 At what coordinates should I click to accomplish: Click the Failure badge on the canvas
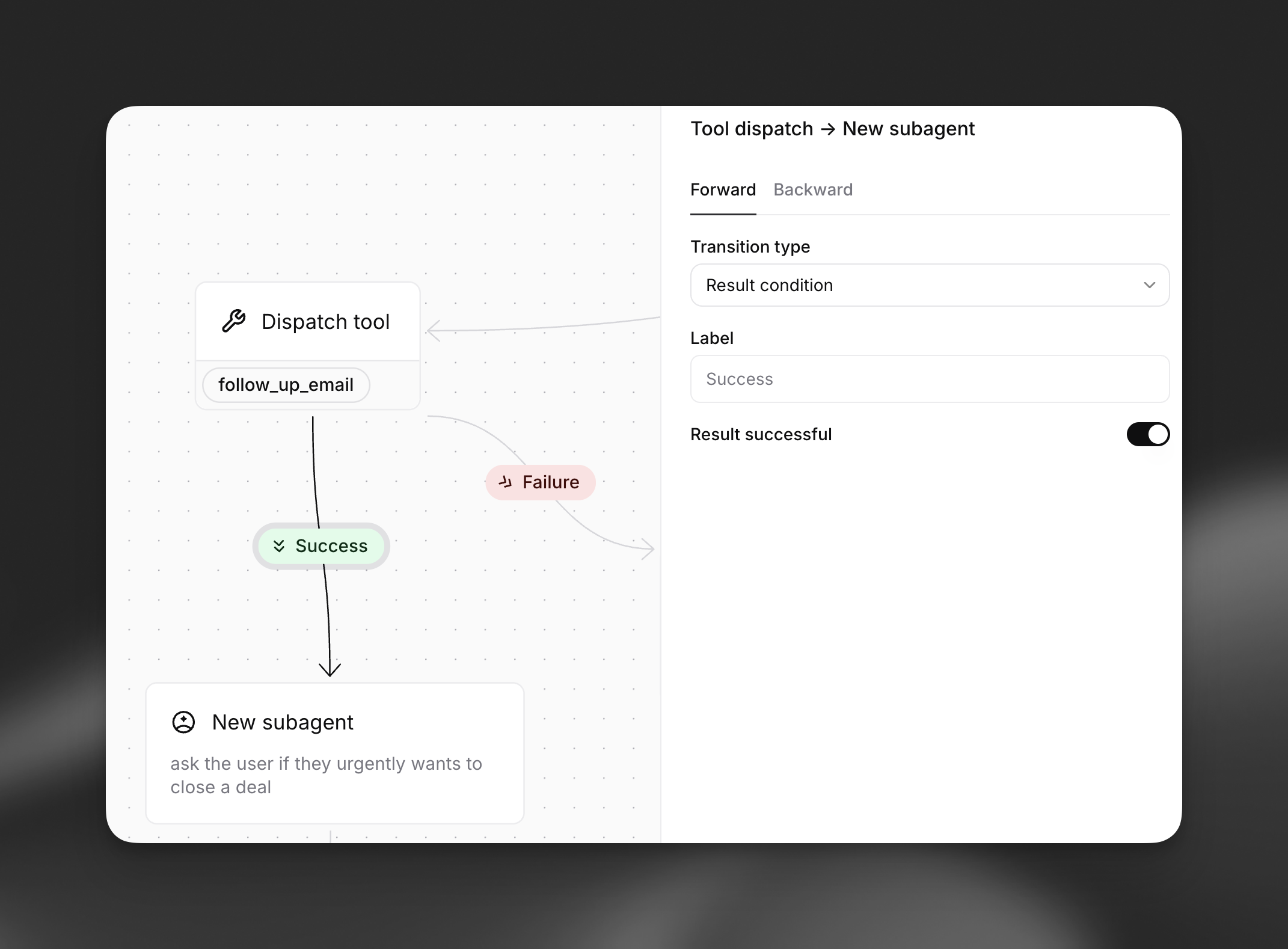(x=540, y=482)
